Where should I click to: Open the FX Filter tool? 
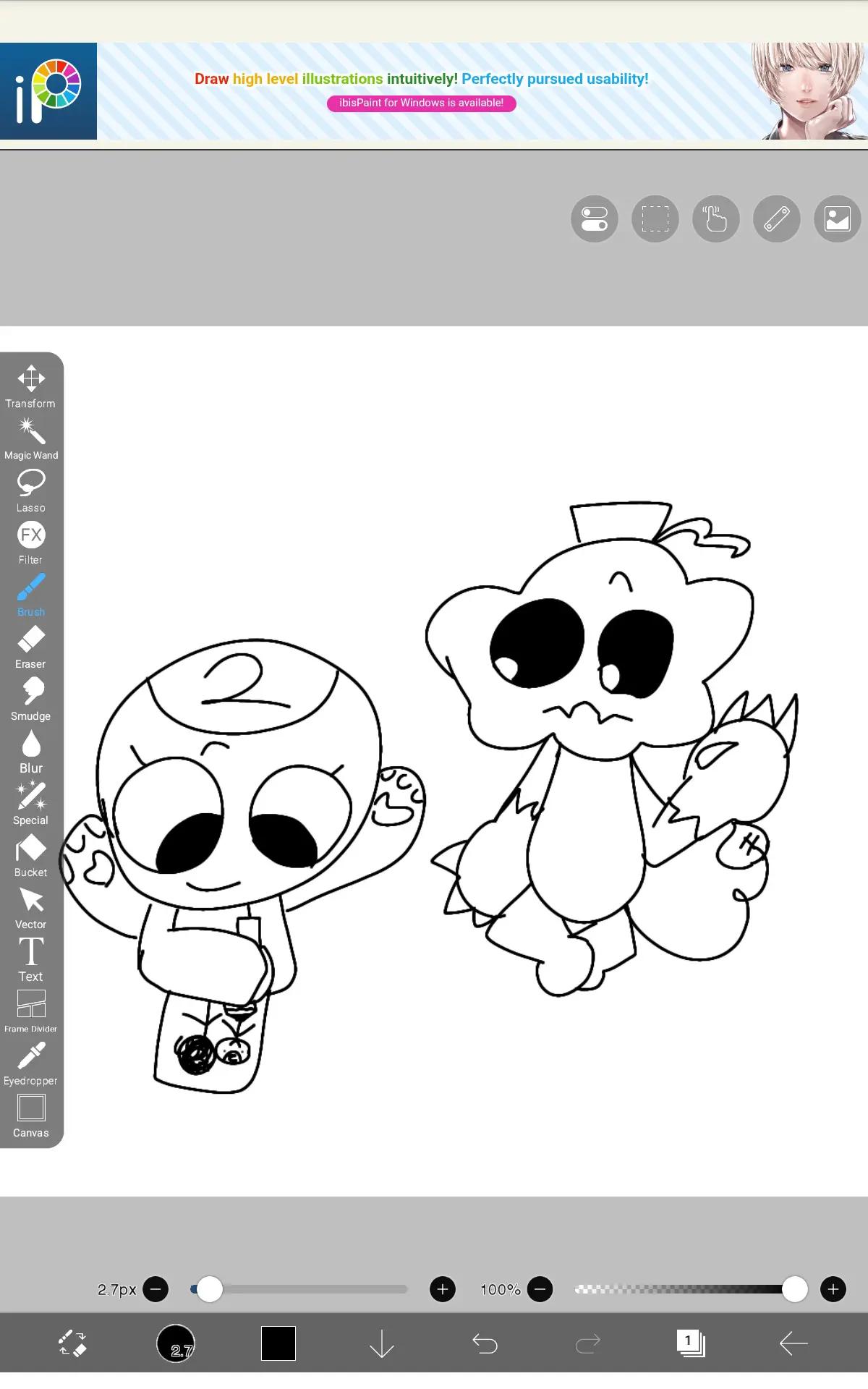tap(31, 543)
